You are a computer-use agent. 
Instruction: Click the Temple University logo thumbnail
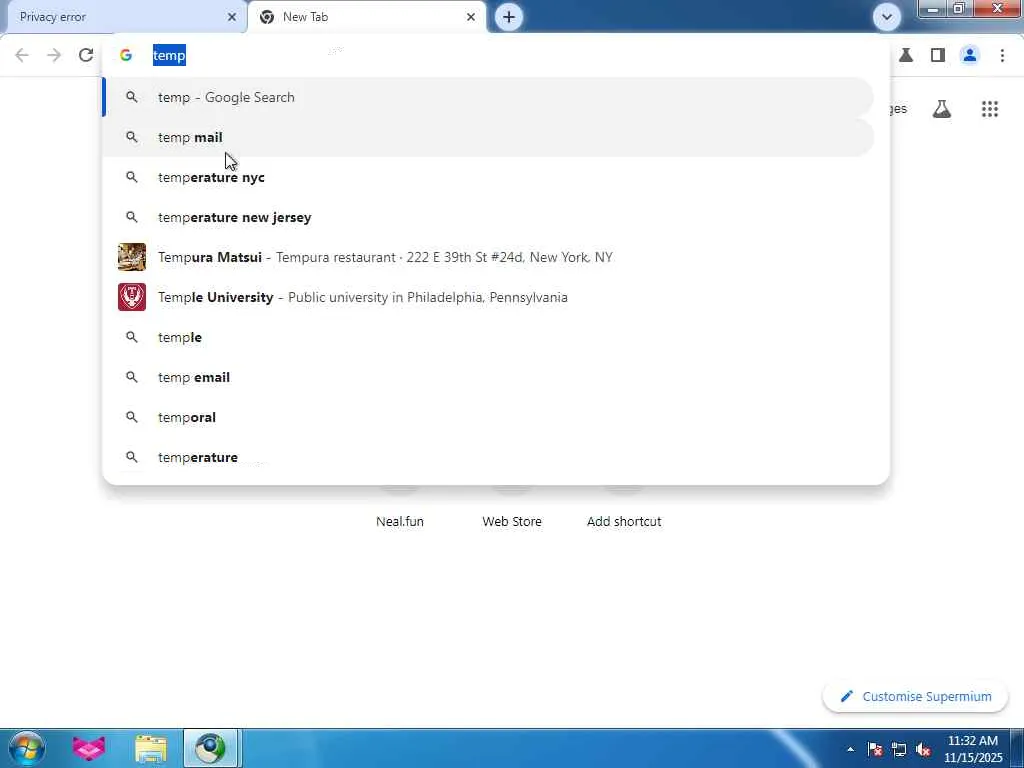[132, 297]
